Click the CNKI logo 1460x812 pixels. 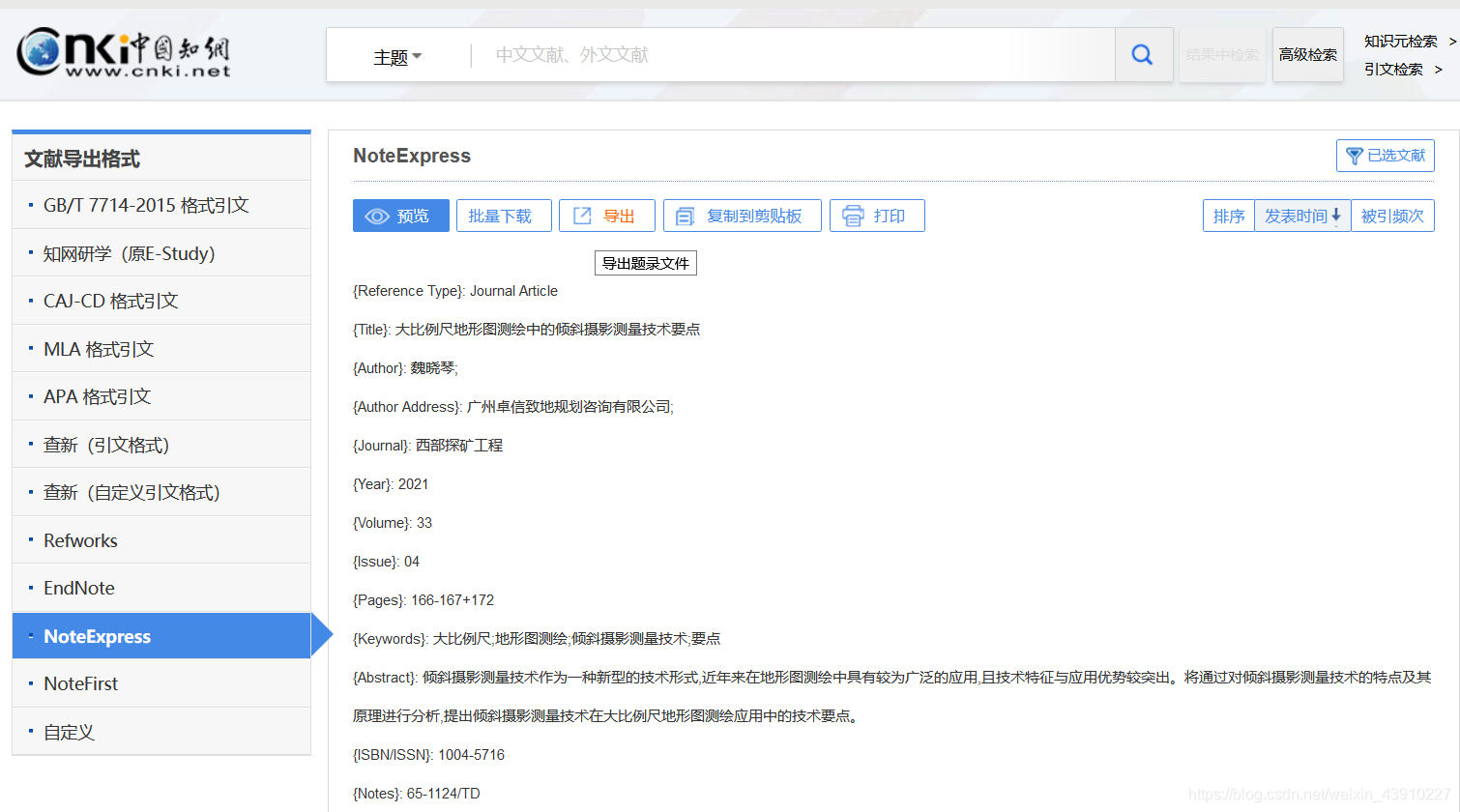pos(124,53)
